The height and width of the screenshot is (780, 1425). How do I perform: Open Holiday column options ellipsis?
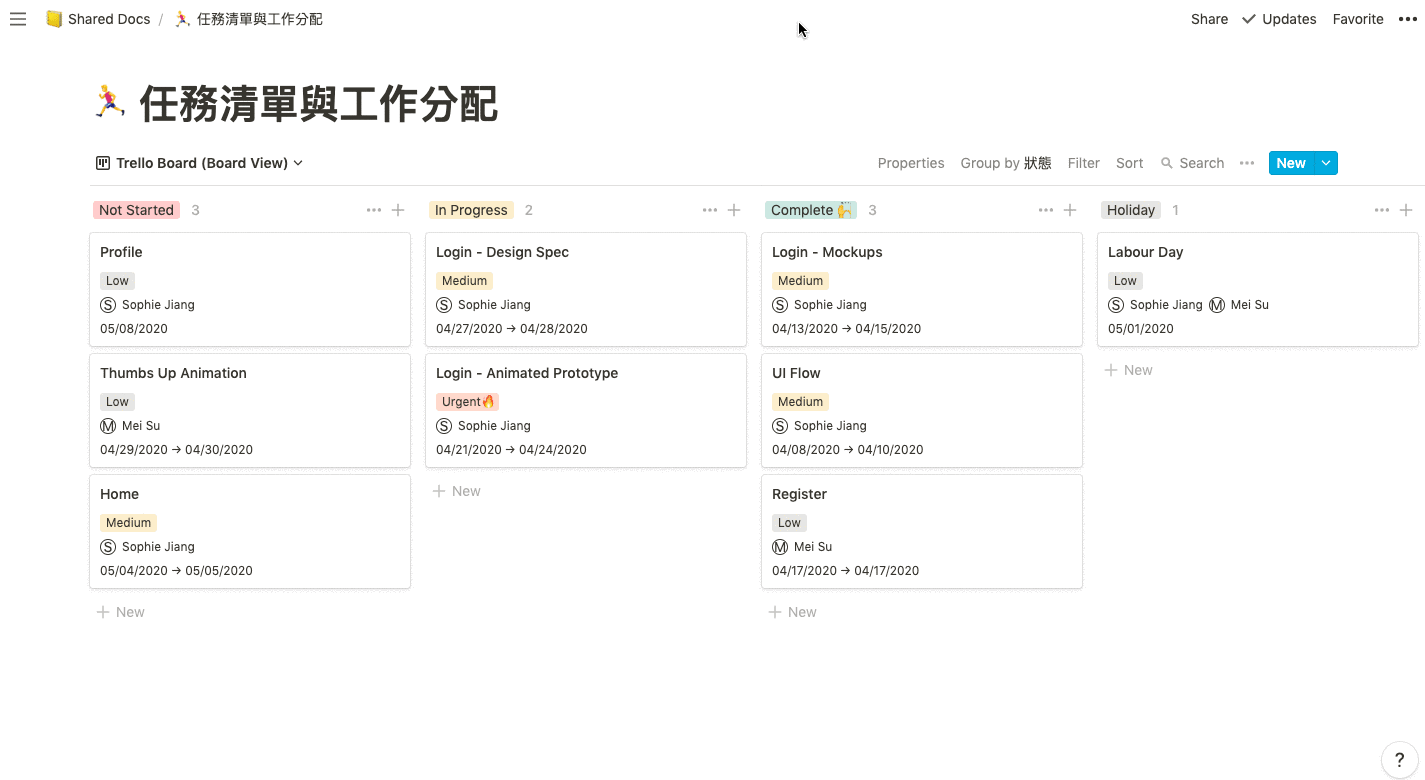(1381, 210)
